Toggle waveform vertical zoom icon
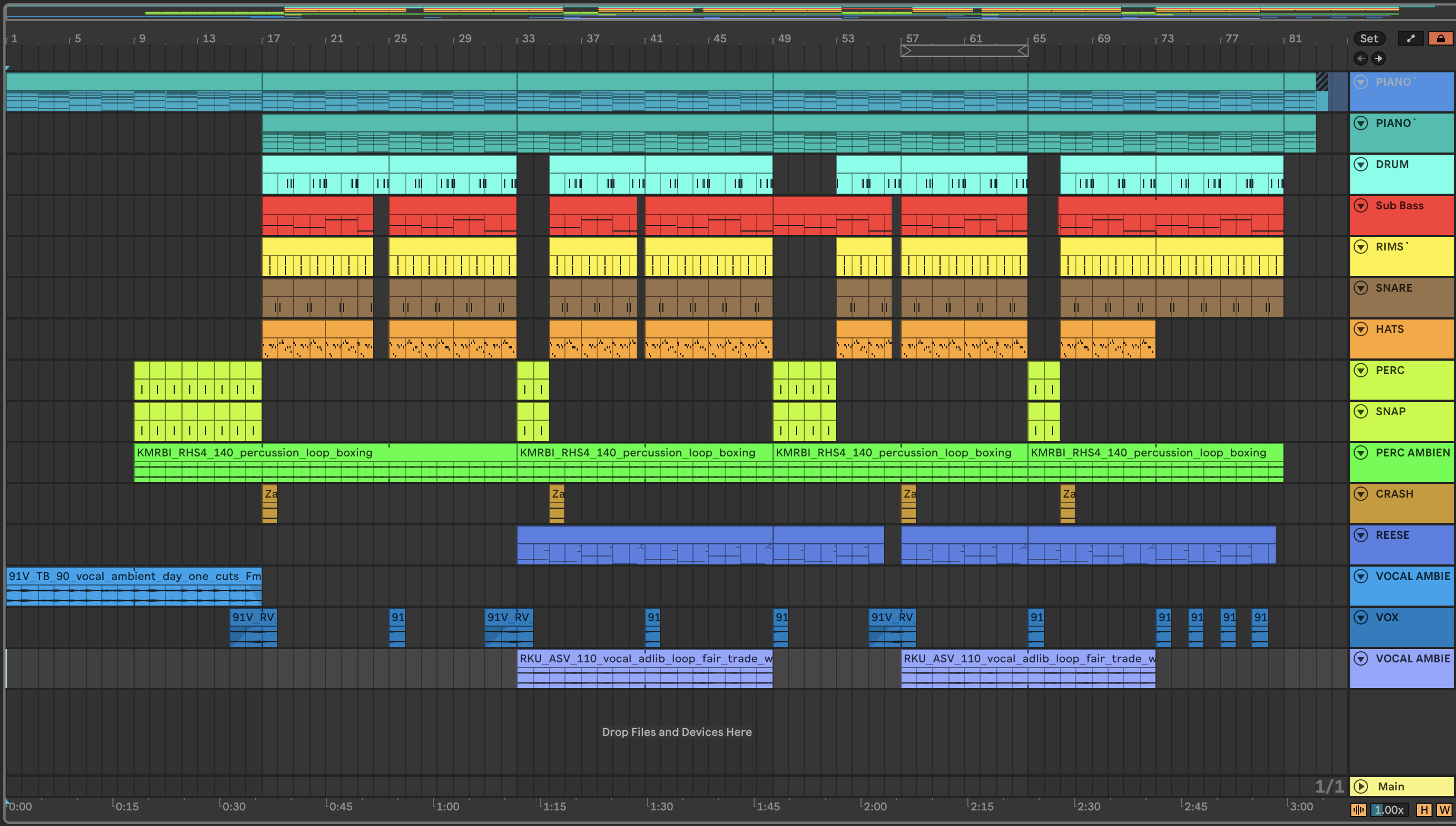 coord(1358,809)
